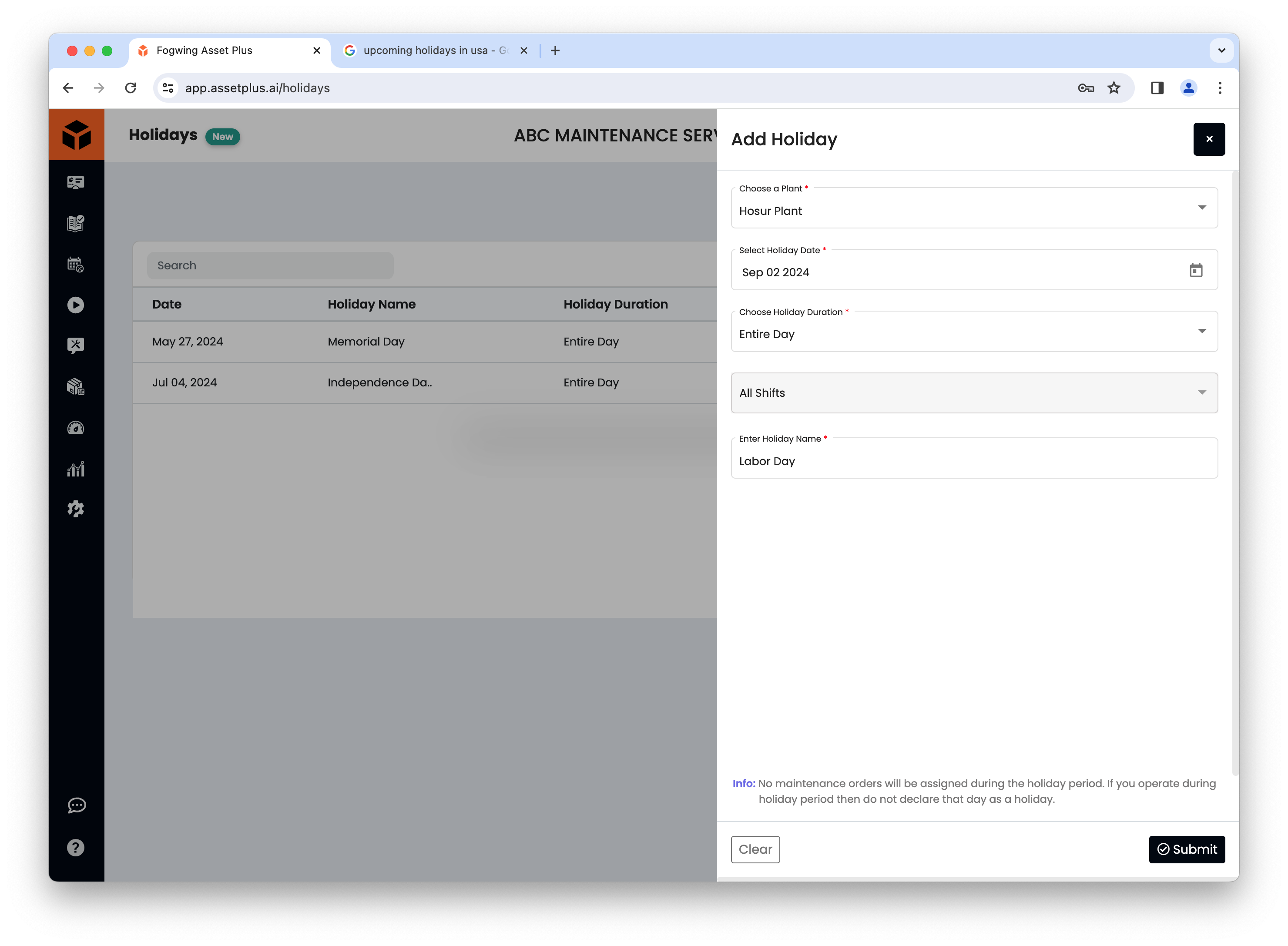Click the dashboard/overview panel icon
1288x946 pixels.
(76, 182)
